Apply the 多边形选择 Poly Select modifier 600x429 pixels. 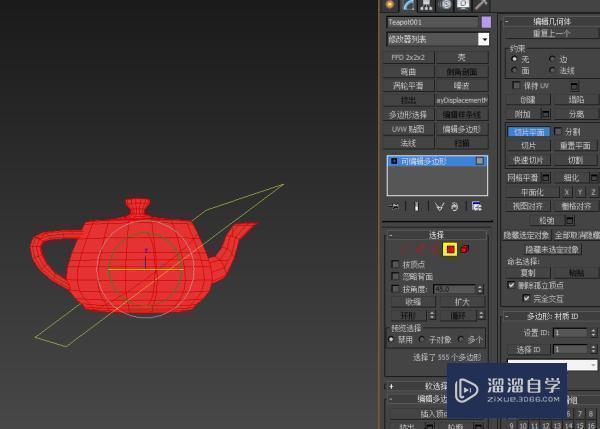[x=408, y=114]
